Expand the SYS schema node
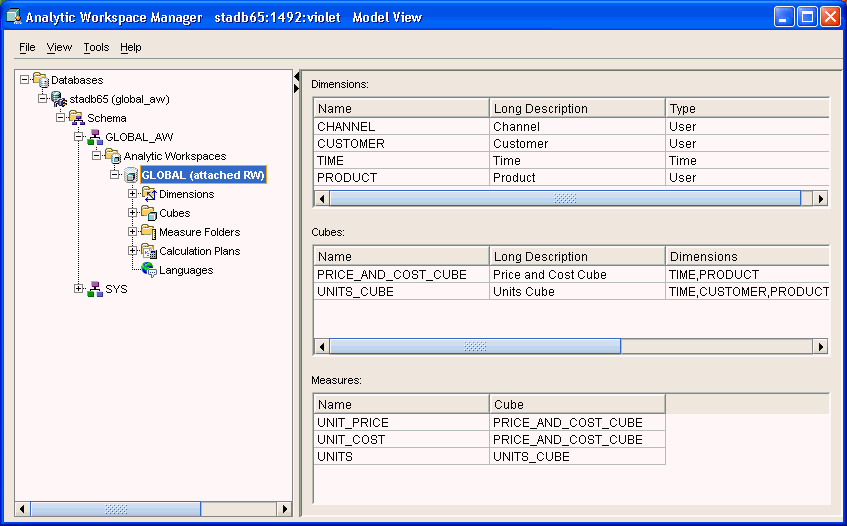 (x=79, y=289)
